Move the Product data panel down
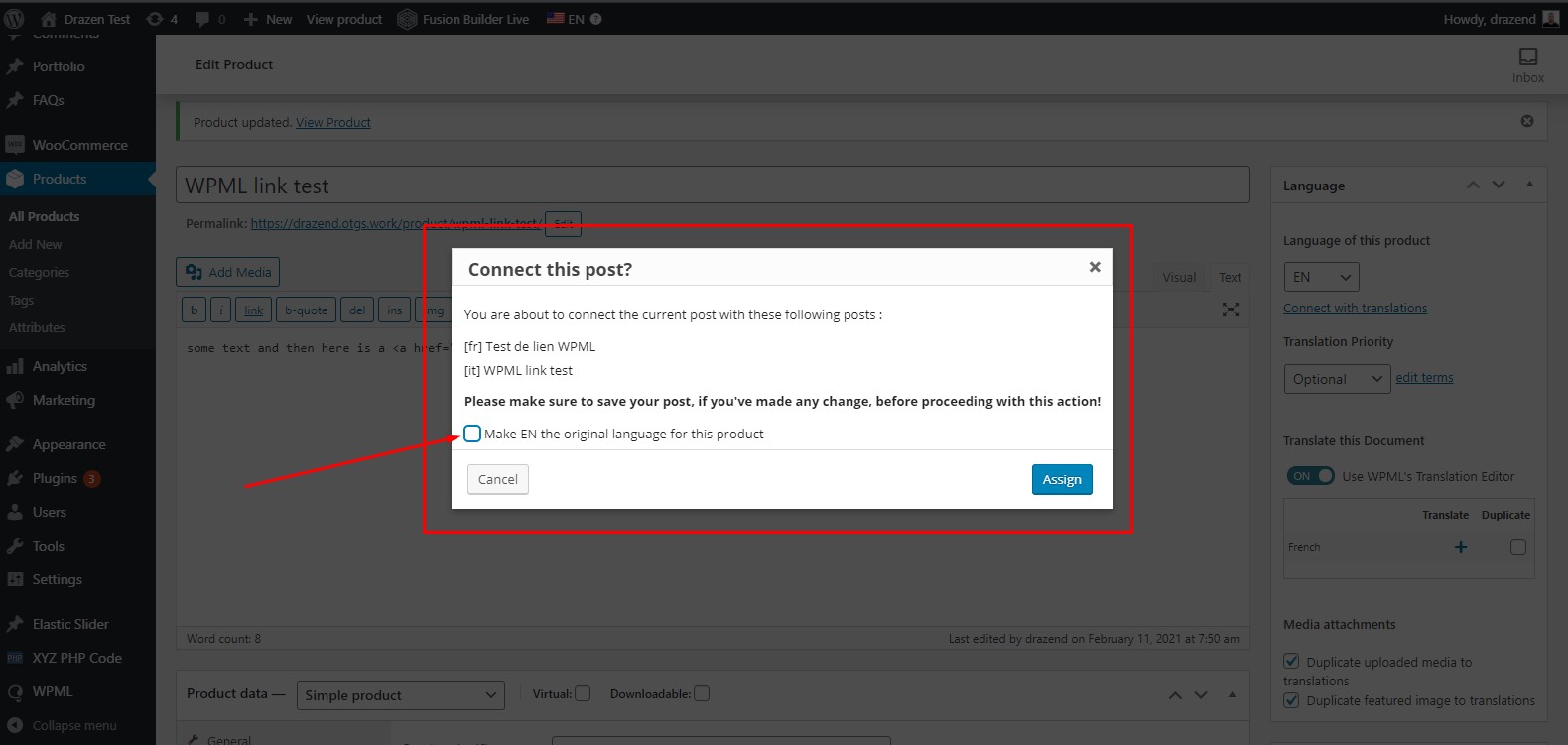The image size is (1568, 745). 1201,695
